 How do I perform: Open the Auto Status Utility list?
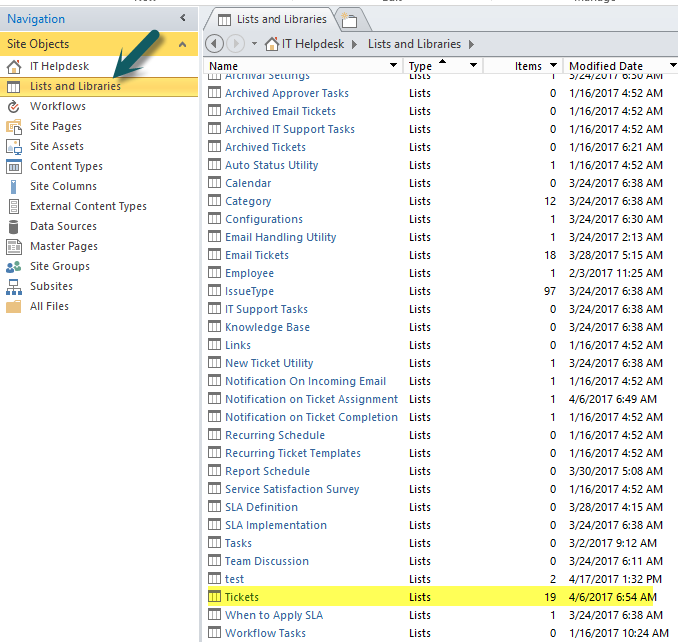tap(272, 165)
